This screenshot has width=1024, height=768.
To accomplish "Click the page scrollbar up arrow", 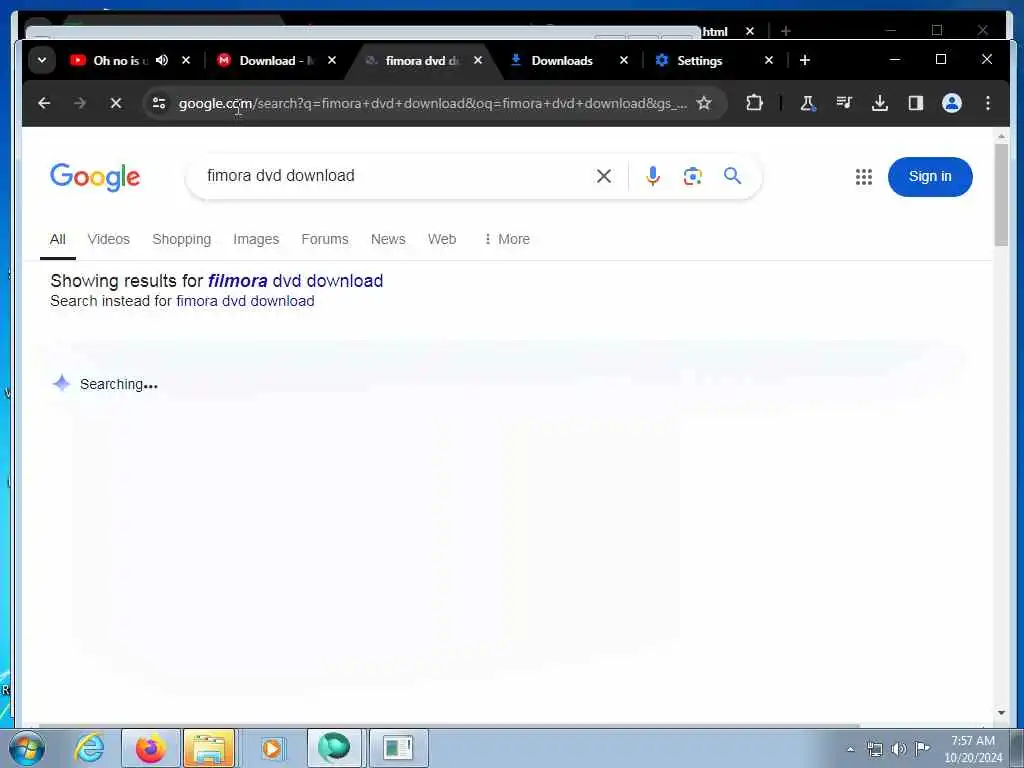I will pos(1001,136).
